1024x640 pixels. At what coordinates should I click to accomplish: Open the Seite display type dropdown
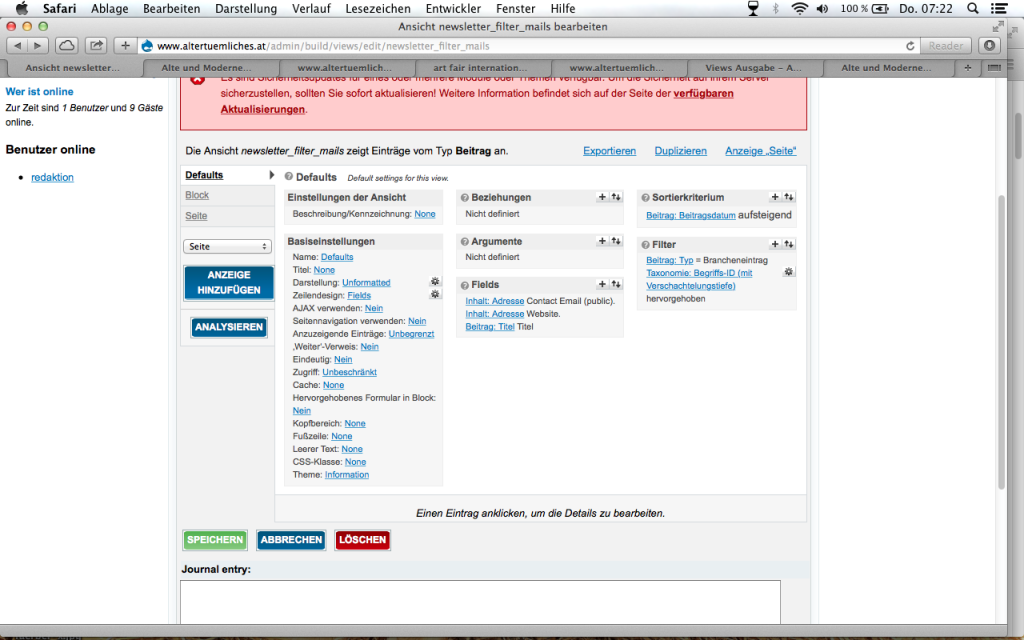pyautogui.click(x=227, y=246)
